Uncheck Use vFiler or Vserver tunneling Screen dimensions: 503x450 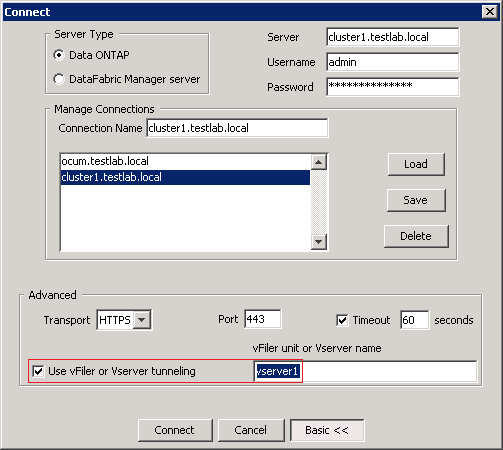coord(38,371)
